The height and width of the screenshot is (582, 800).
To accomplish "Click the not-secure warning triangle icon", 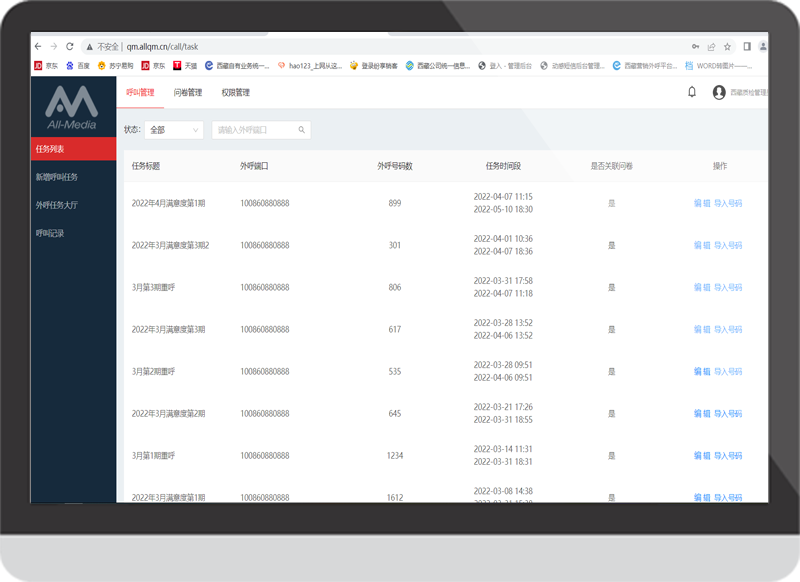I will point(90,47).
